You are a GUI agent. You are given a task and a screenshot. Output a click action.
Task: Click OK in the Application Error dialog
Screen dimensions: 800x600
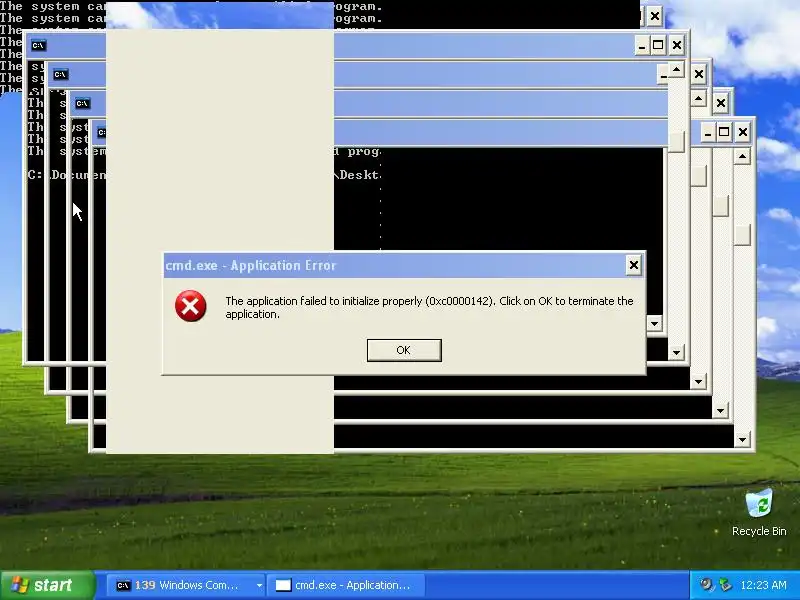pos(404,350)
